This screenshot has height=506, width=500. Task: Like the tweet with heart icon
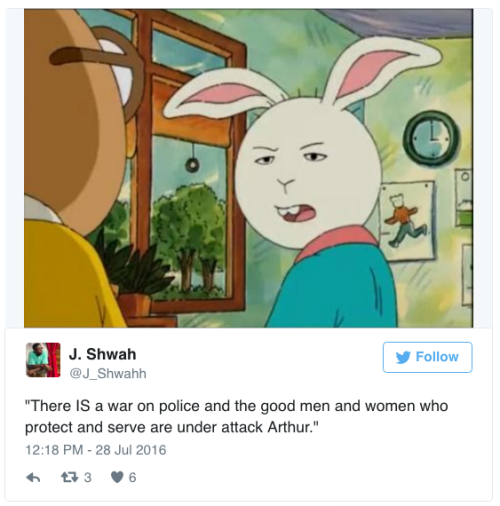click(x=117, y=477)
